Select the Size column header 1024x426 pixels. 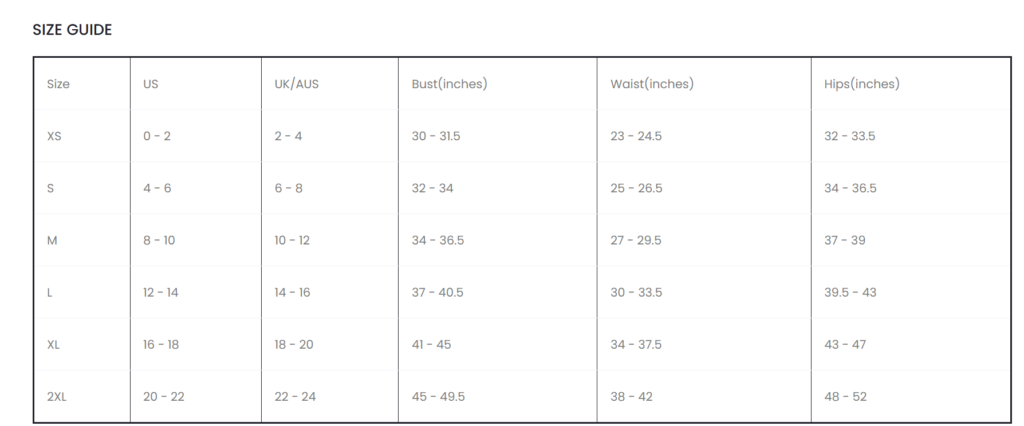[x=58, y=84]
